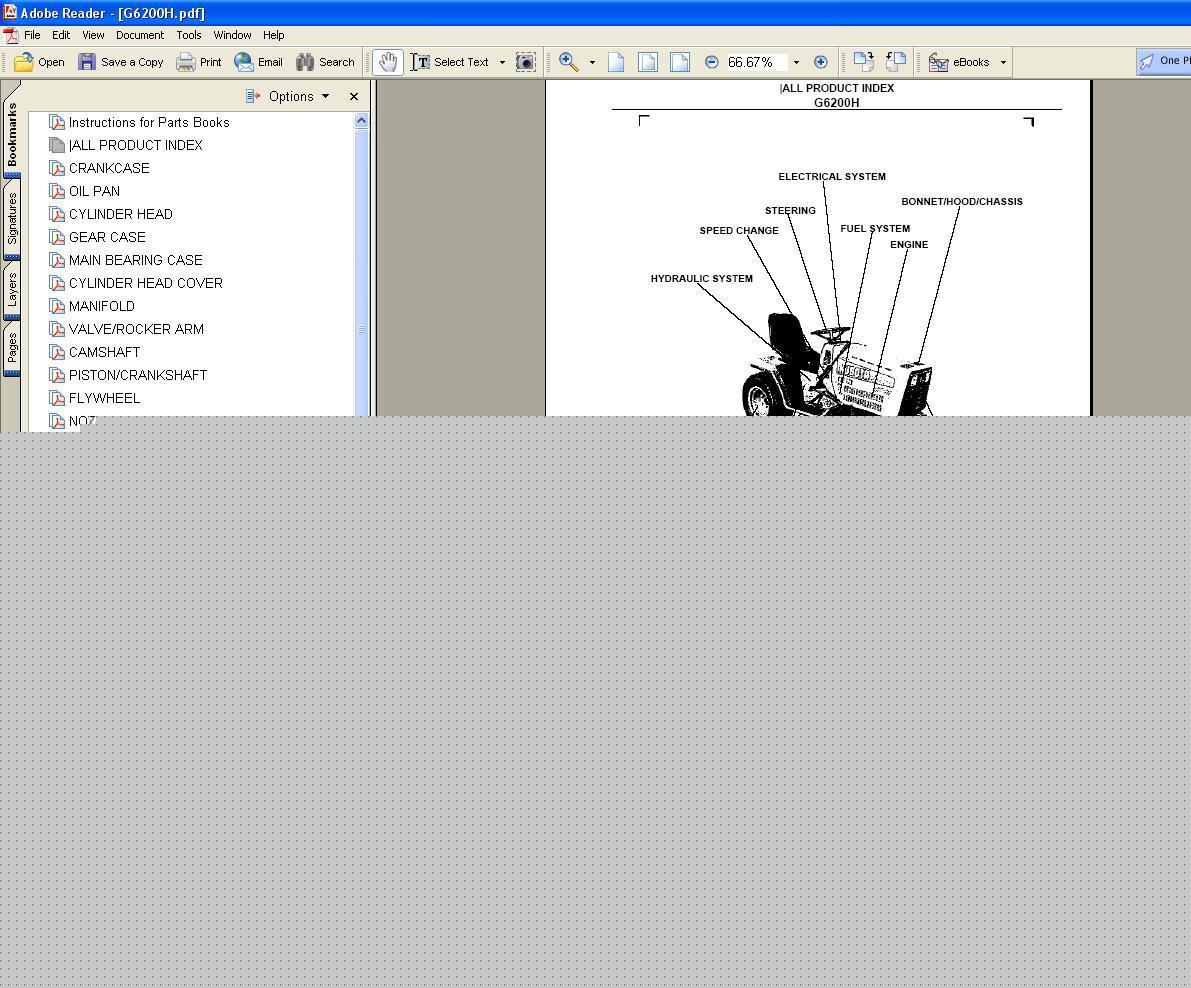The height and width of the screenshot is (988, 1191).
Task: Open the Edit menu
Action: [61, 35]
